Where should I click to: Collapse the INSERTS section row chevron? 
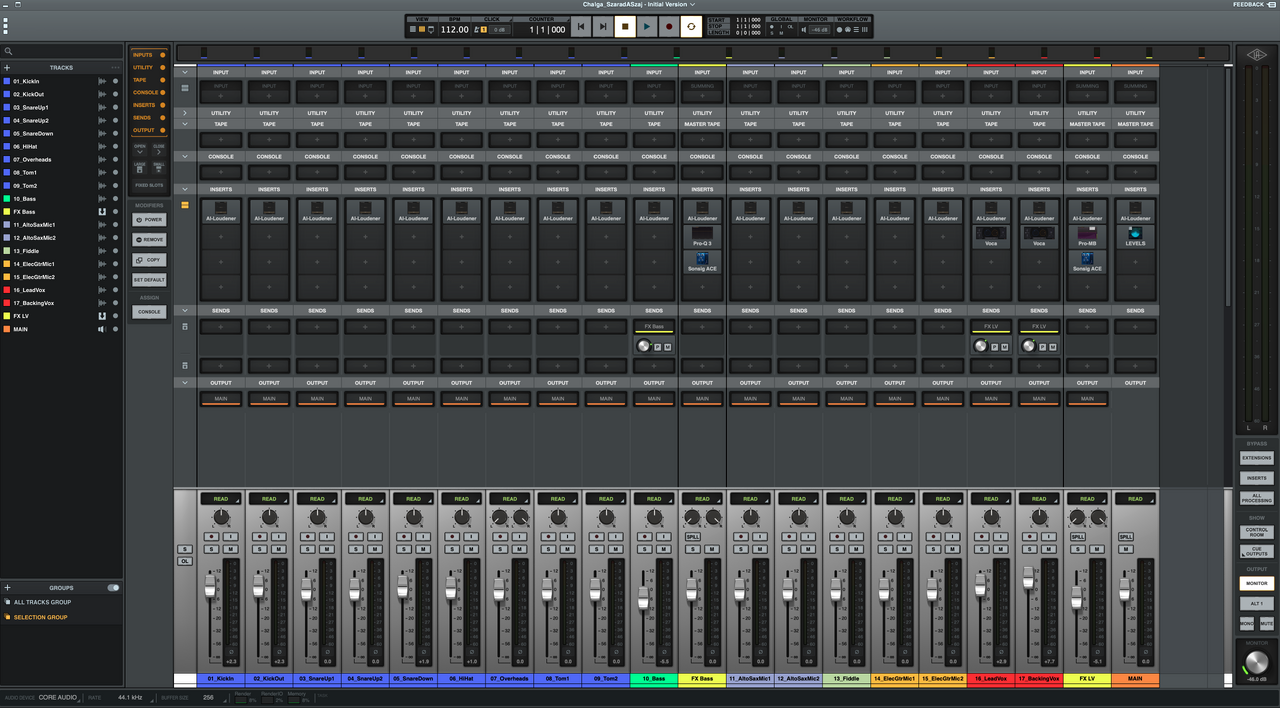(x=185, y=189)
